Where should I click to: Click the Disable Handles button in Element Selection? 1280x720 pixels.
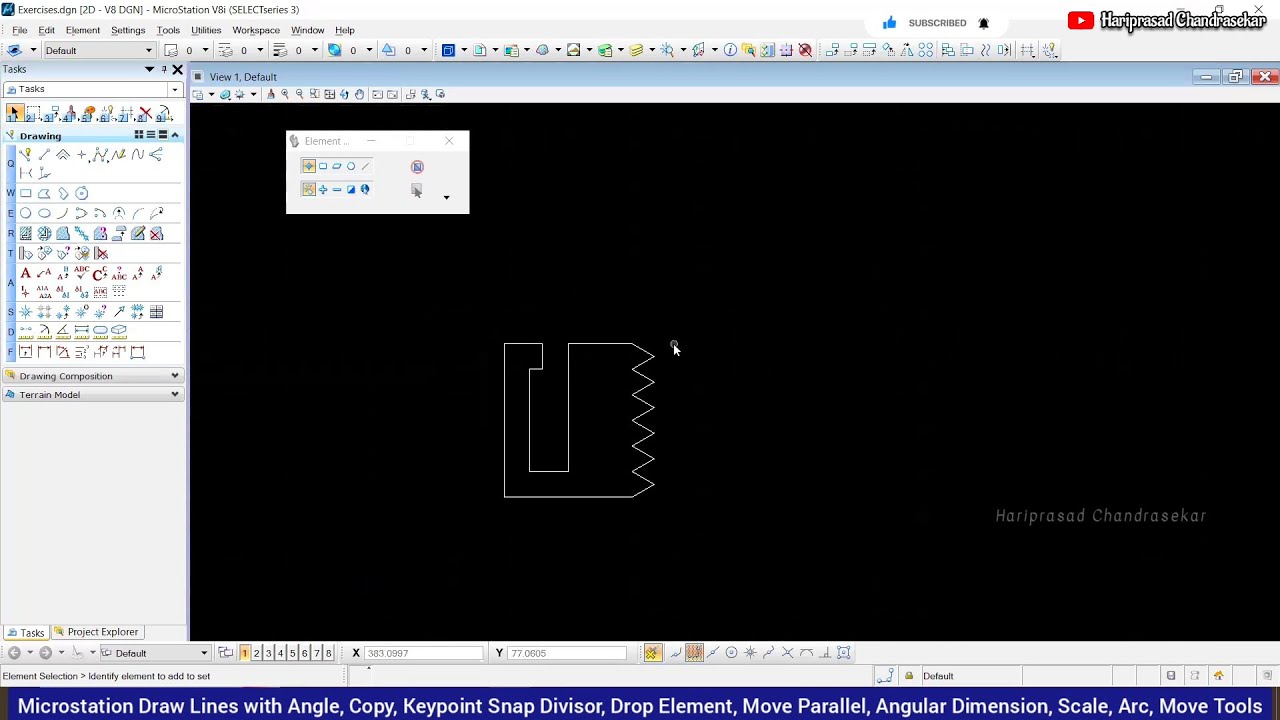417,166
